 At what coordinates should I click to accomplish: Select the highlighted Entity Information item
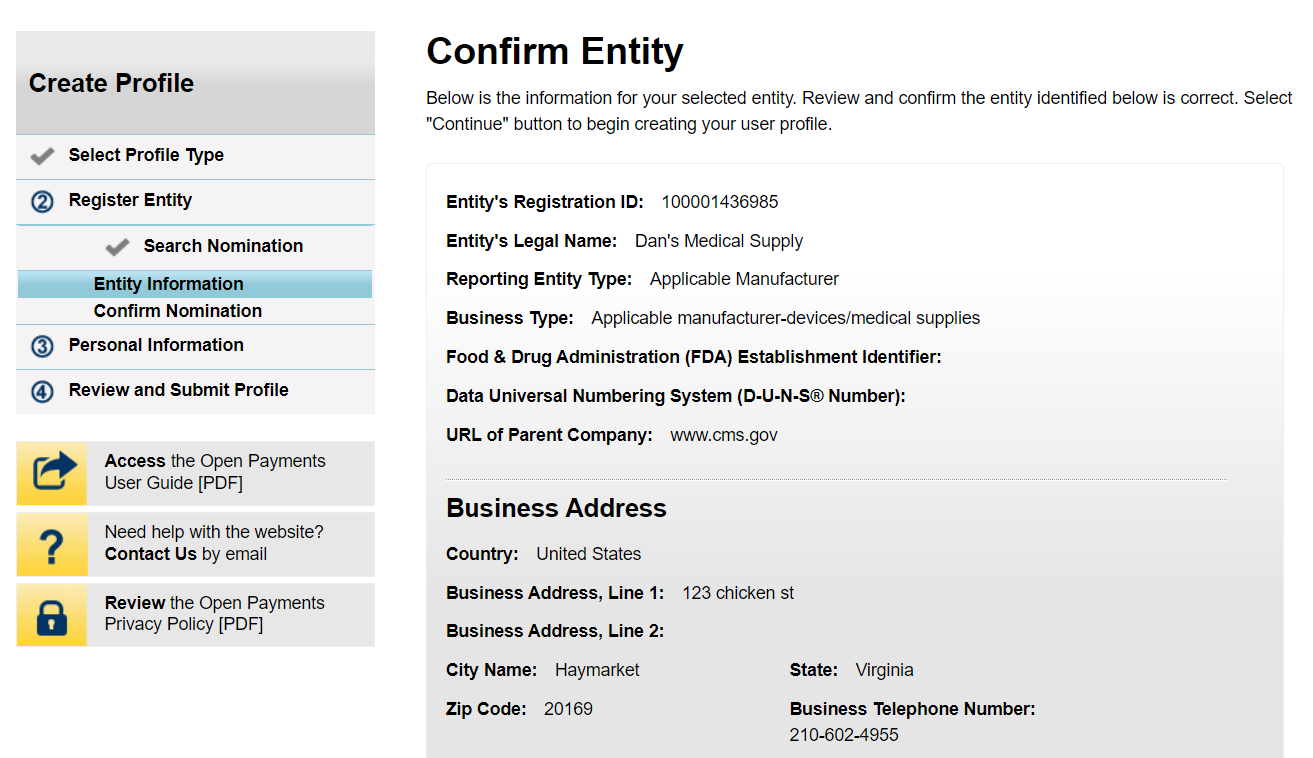[169, 284]
